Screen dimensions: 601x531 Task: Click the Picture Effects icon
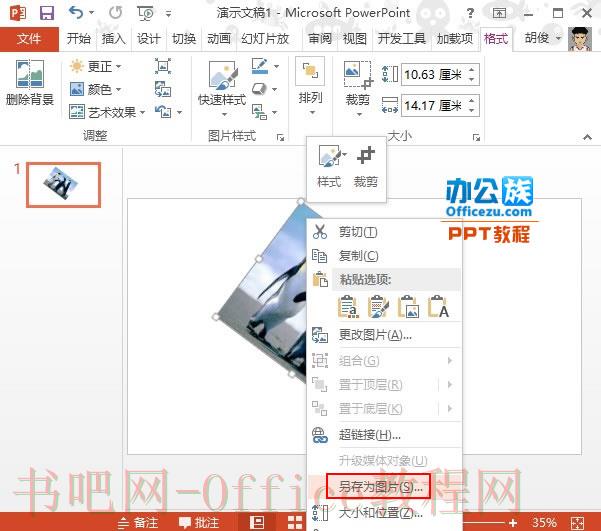pos(260,89)
